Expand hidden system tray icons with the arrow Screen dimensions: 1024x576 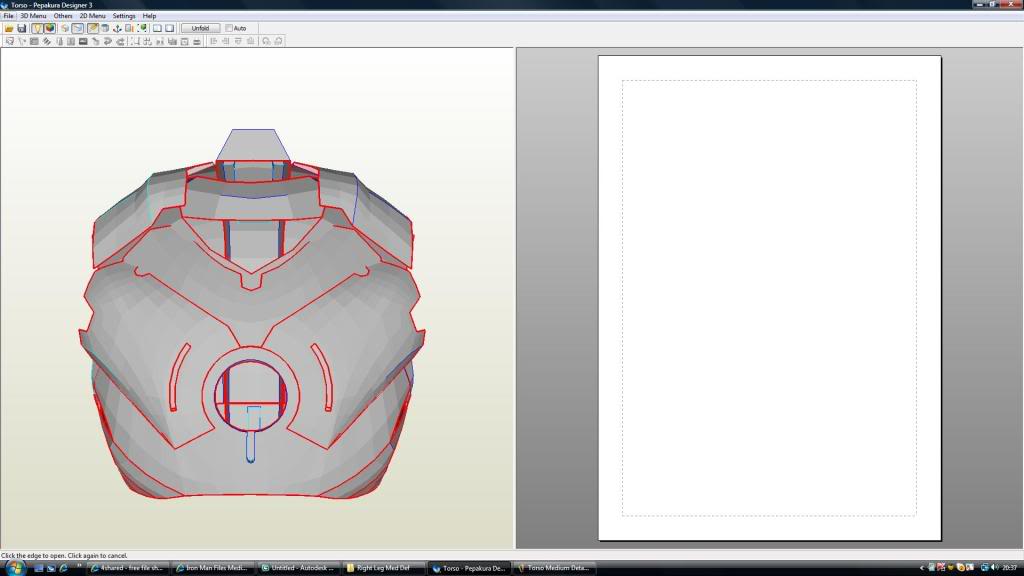921,568
